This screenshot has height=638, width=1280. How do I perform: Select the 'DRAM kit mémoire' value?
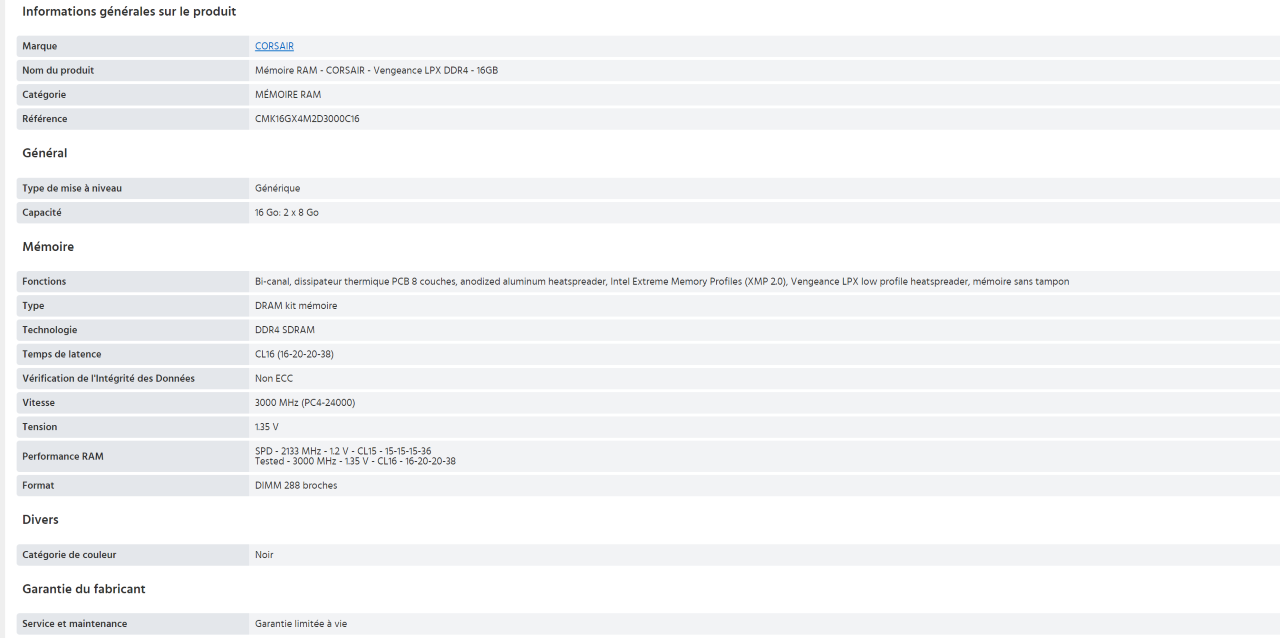(296, 305)
